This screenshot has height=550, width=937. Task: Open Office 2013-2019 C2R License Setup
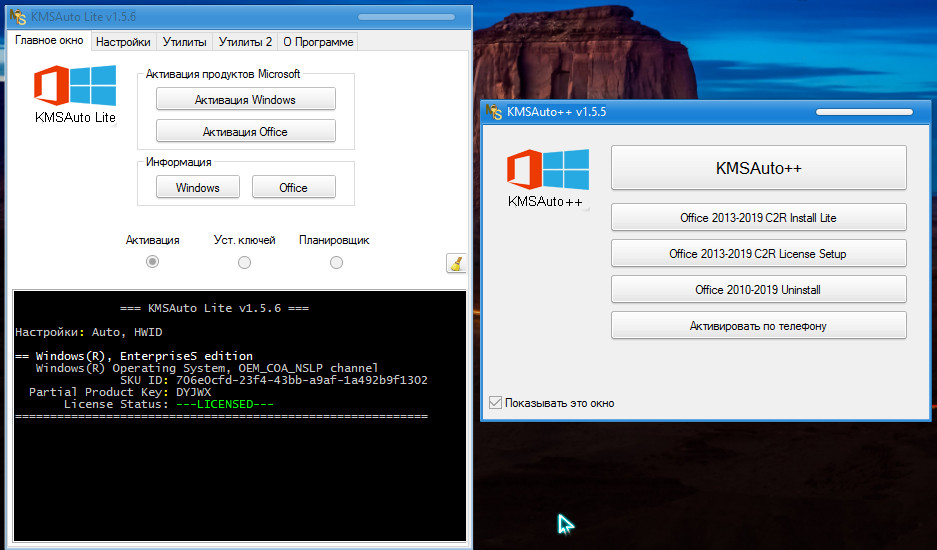pyautogui.click(x=758, y=253)
